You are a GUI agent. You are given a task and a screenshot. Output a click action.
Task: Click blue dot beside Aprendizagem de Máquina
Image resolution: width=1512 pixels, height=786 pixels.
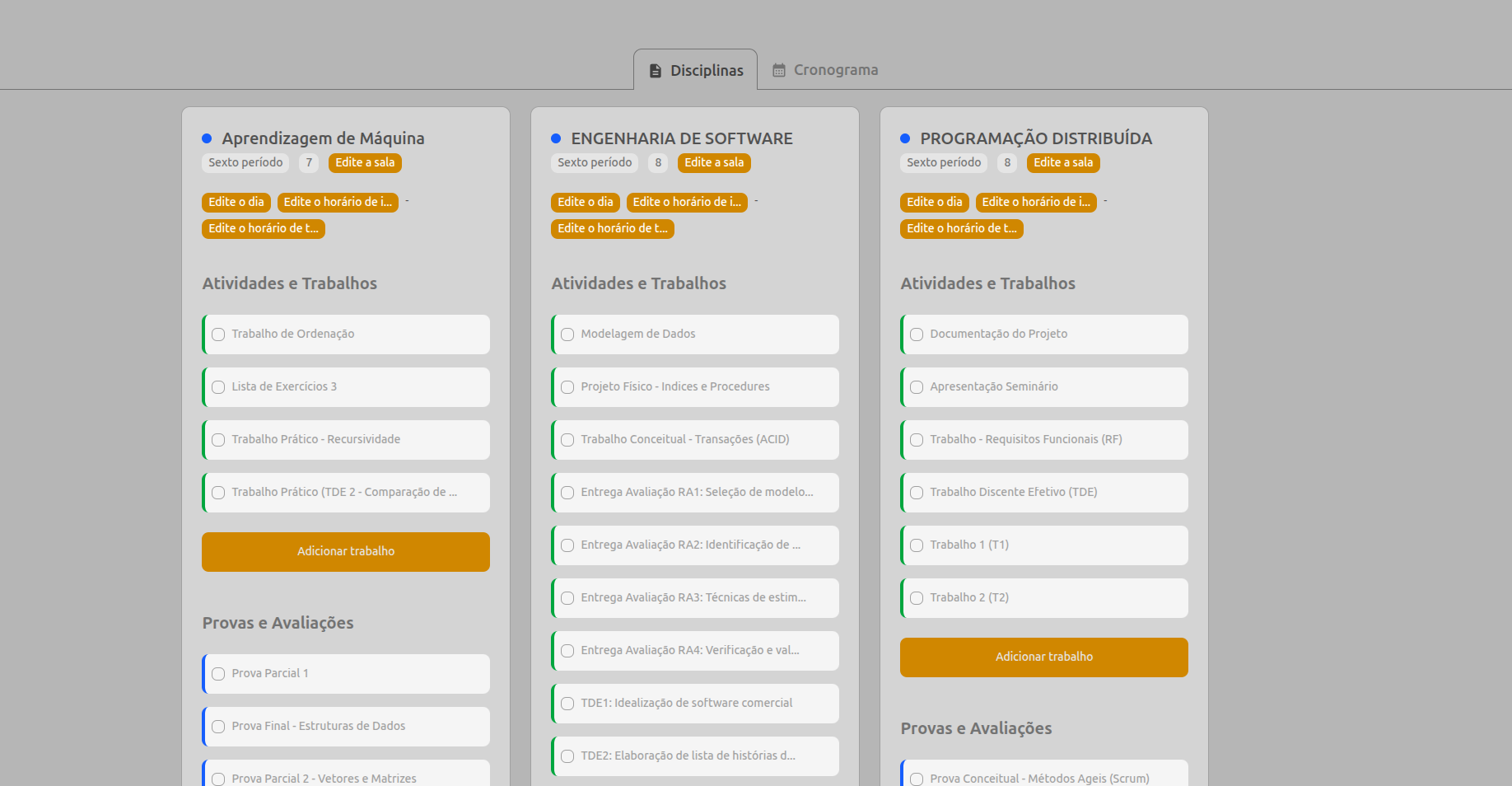tap(207, 138)
